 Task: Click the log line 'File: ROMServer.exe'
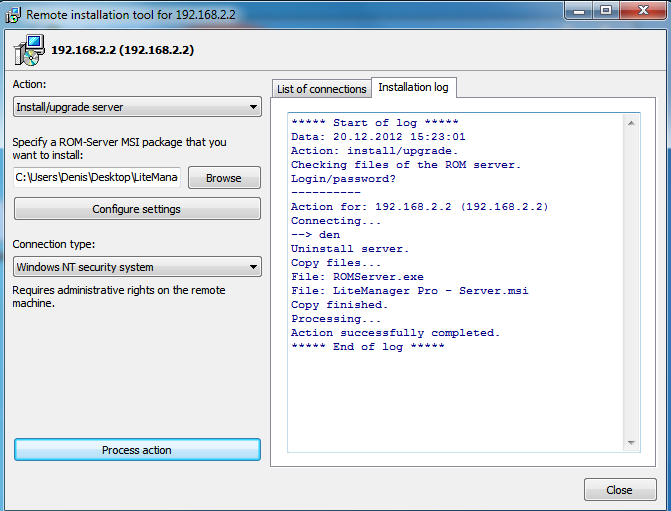(357, 277)
